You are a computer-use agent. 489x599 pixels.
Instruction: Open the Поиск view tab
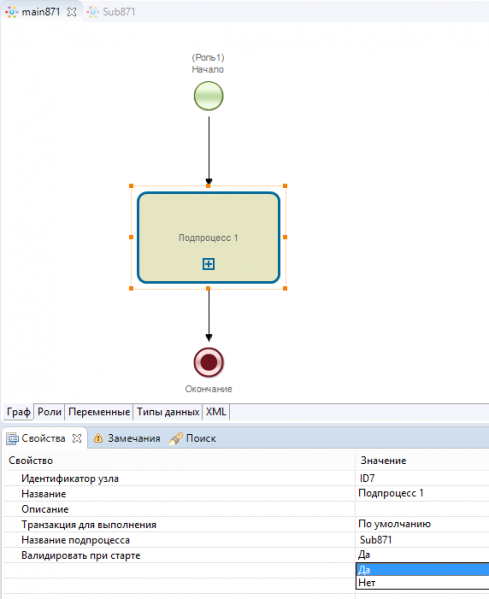point(193,438)
